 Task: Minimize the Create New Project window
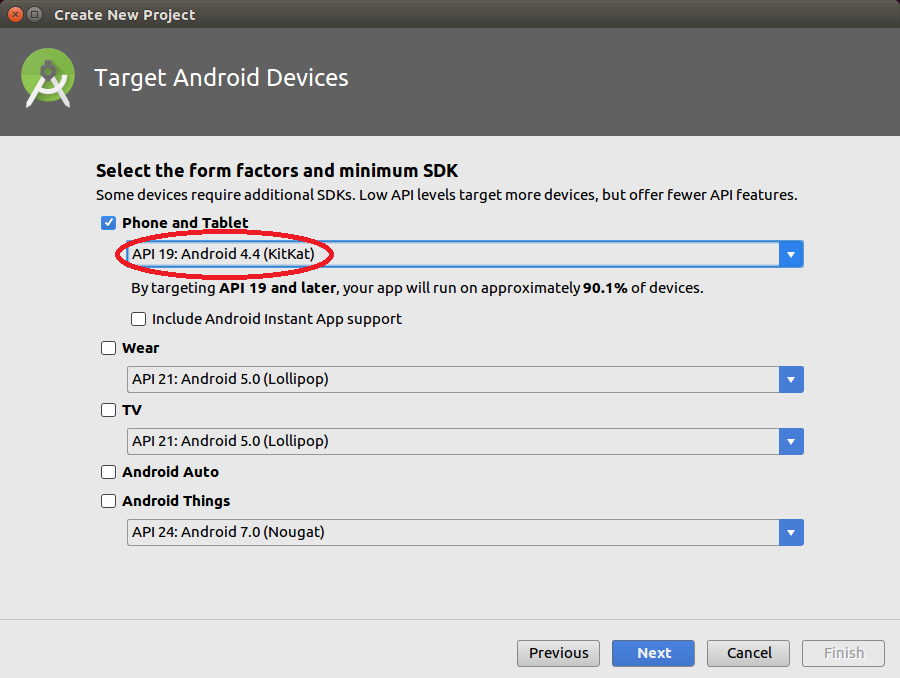point(35,15)
